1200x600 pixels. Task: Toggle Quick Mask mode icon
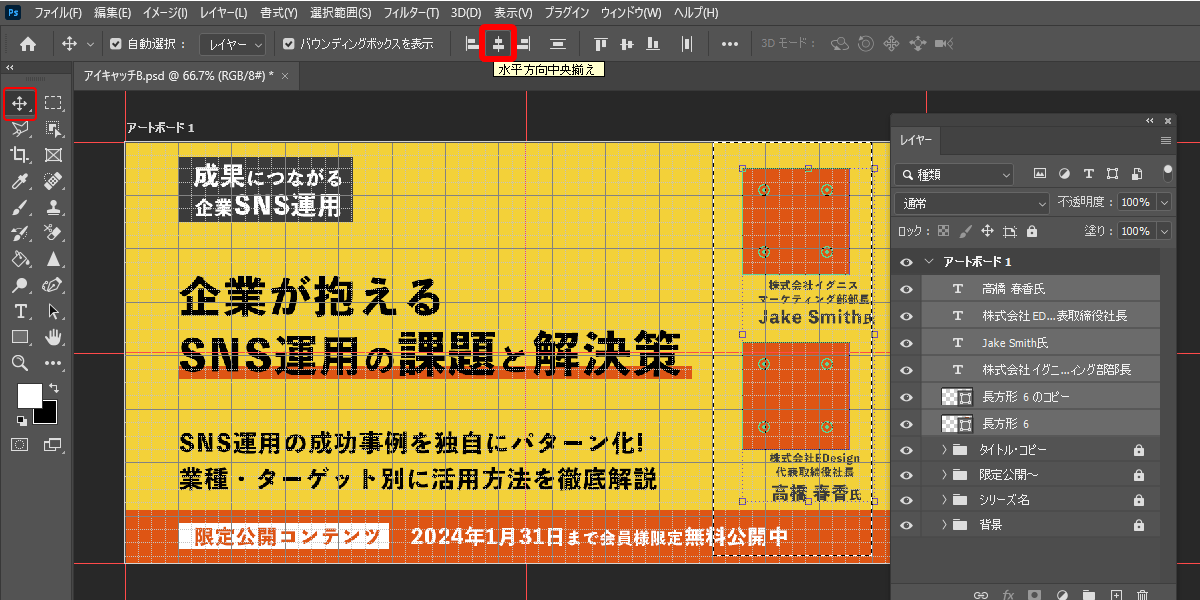(20, 443)
